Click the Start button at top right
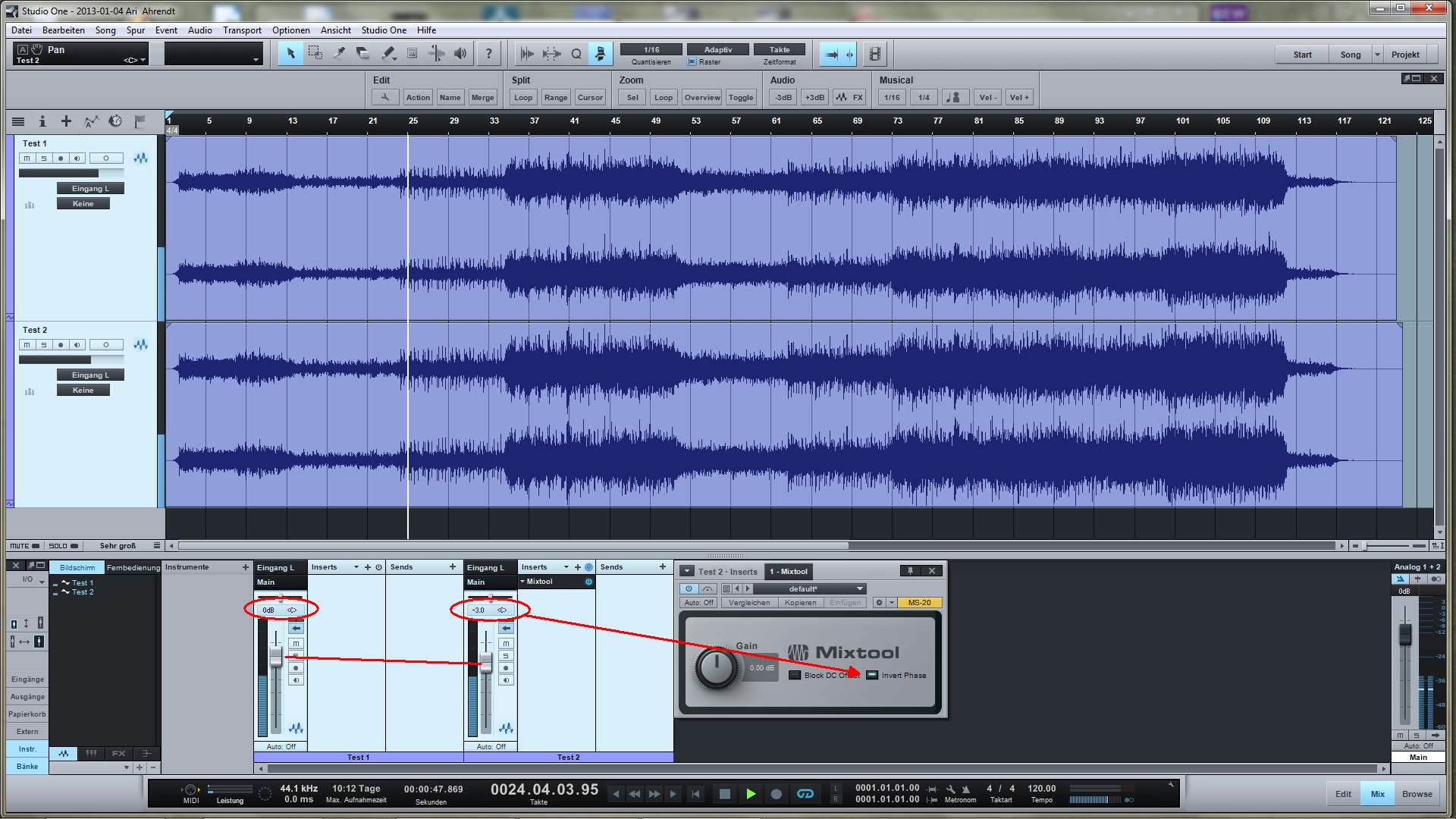Image resolution: width=1456 pixels, height=819 pixels. point(1302,55)
